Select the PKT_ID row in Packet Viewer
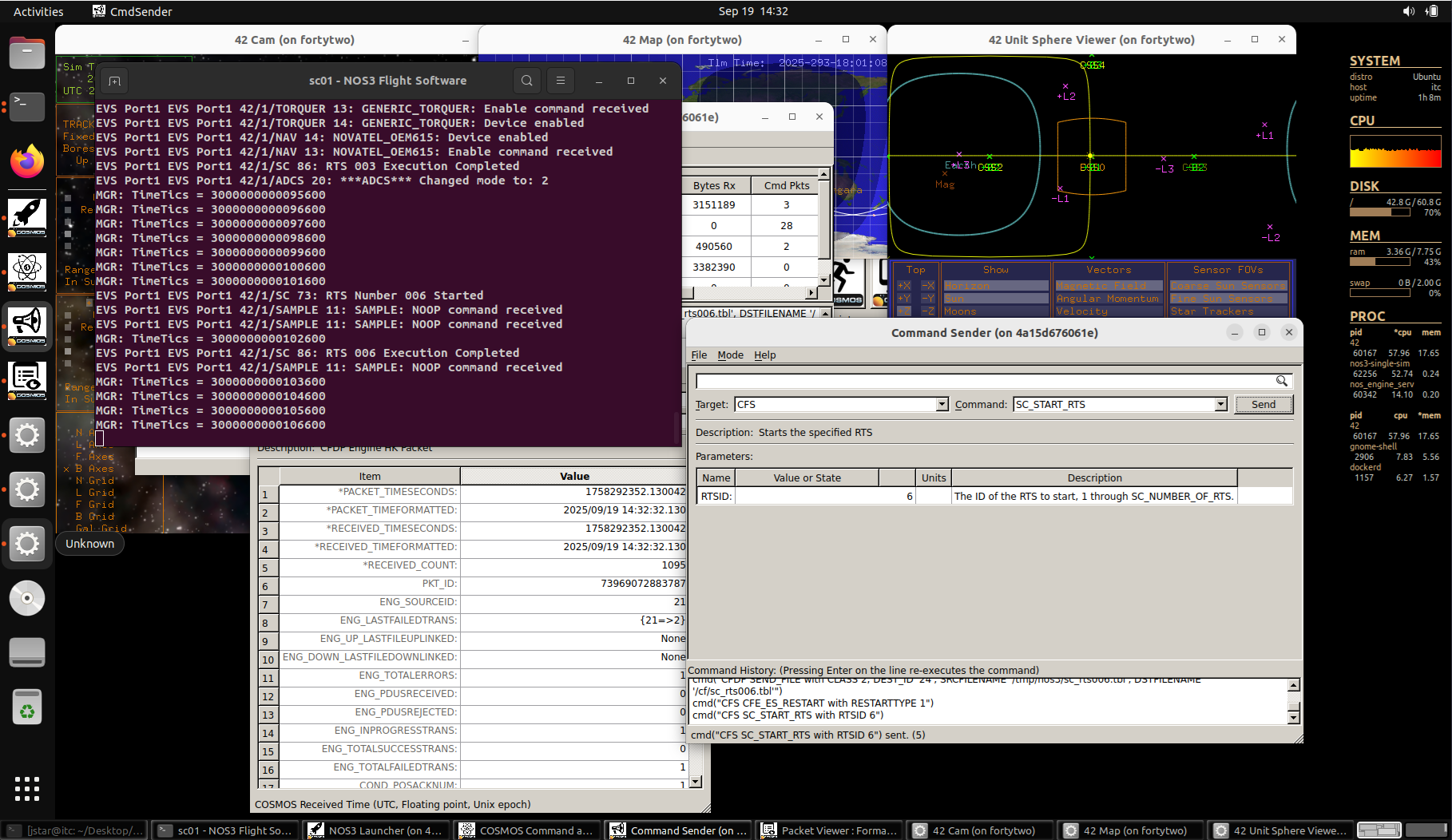Viewport: 1452px width, 840px height. (473, 584)
